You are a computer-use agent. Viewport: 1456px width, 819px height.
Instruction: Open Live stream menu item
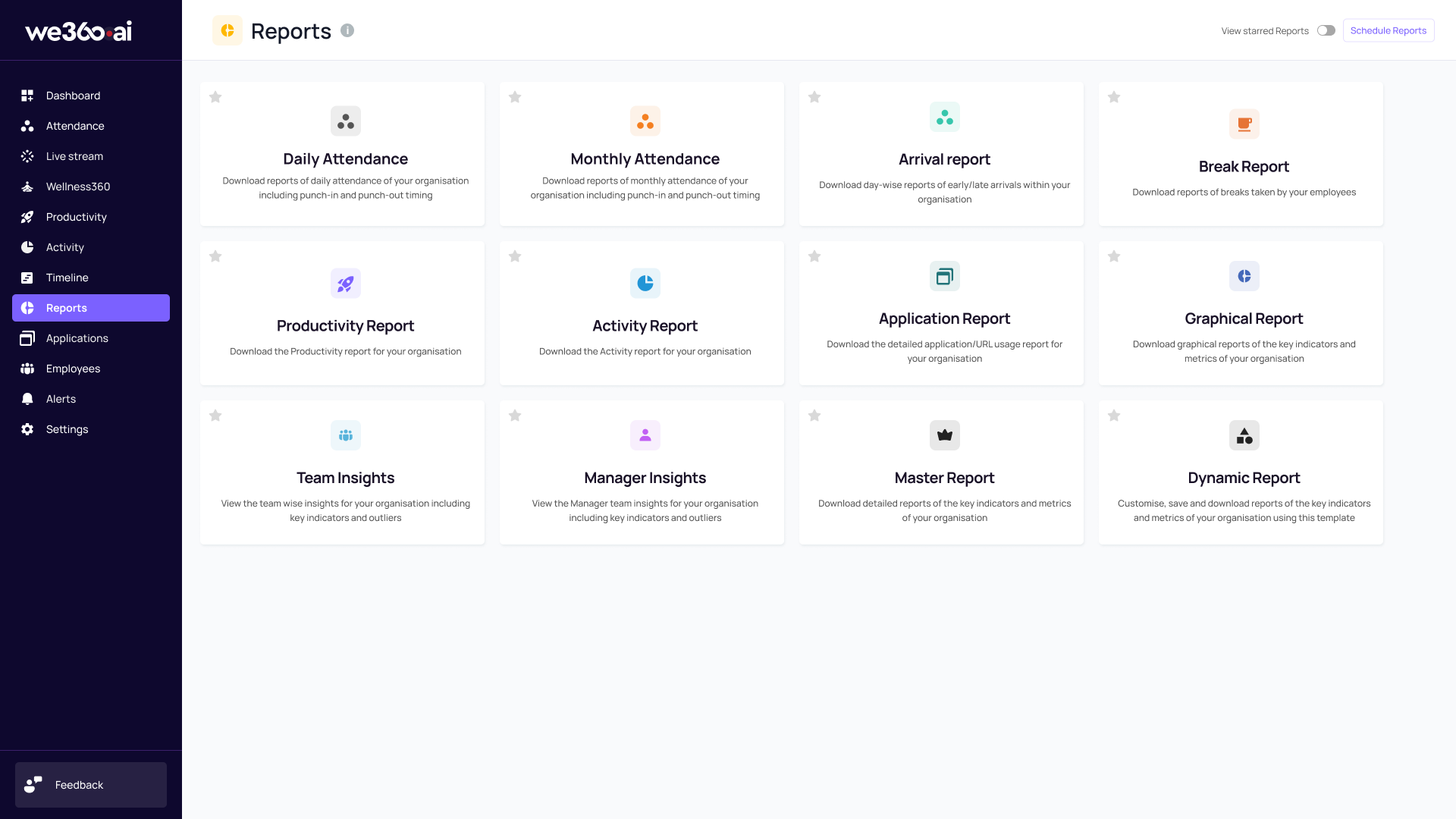pyautogui.click(x=91, y=156)
